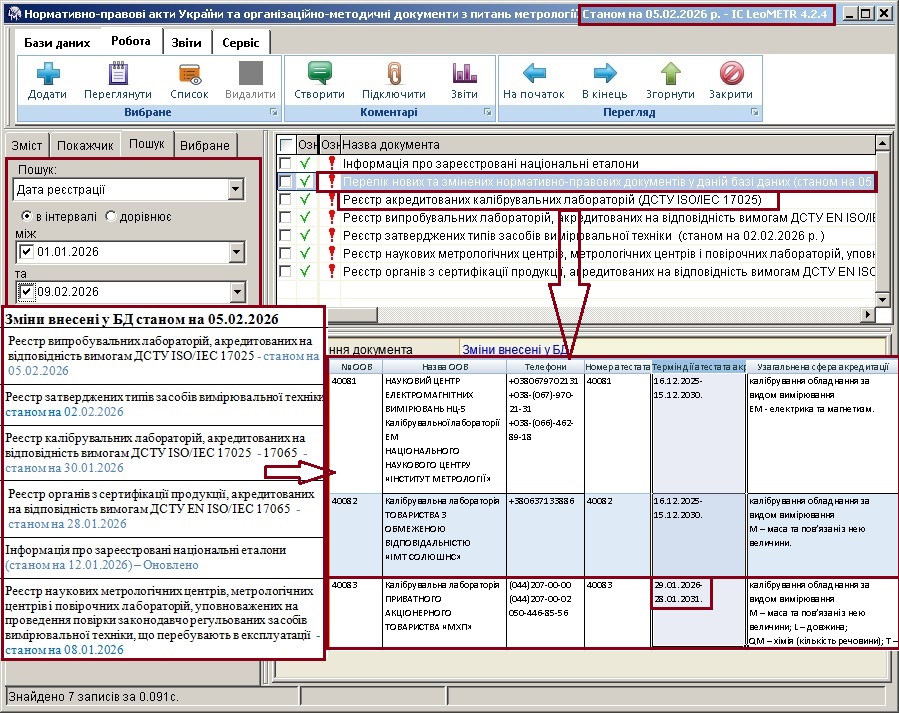This screenshot has width=899, height=713.
Task: Toggle checkbox for Інформація про зареєстровані національні еталони
Action: pyautogui.click(x=286, y=163)
